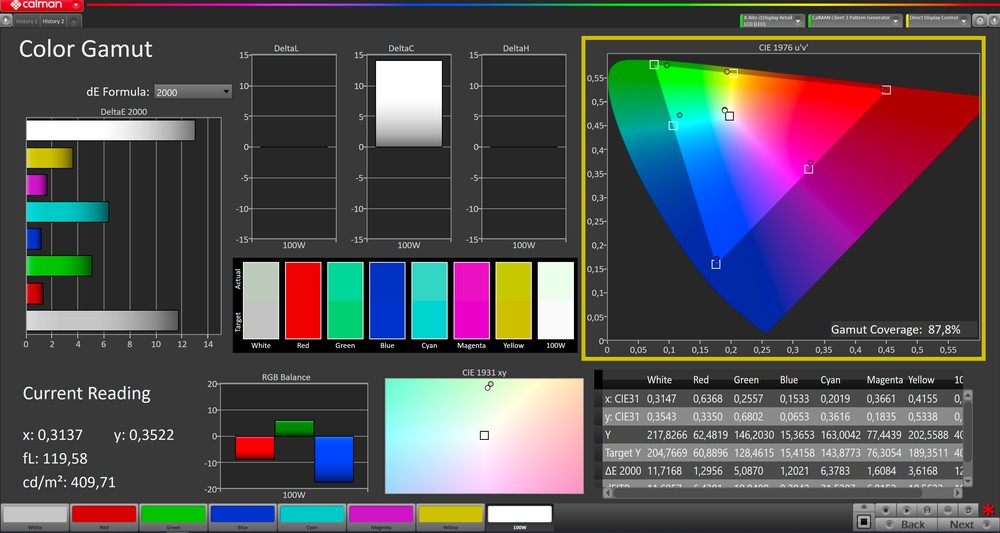
Task: Click the Back button
Action: tap(911, 524)
